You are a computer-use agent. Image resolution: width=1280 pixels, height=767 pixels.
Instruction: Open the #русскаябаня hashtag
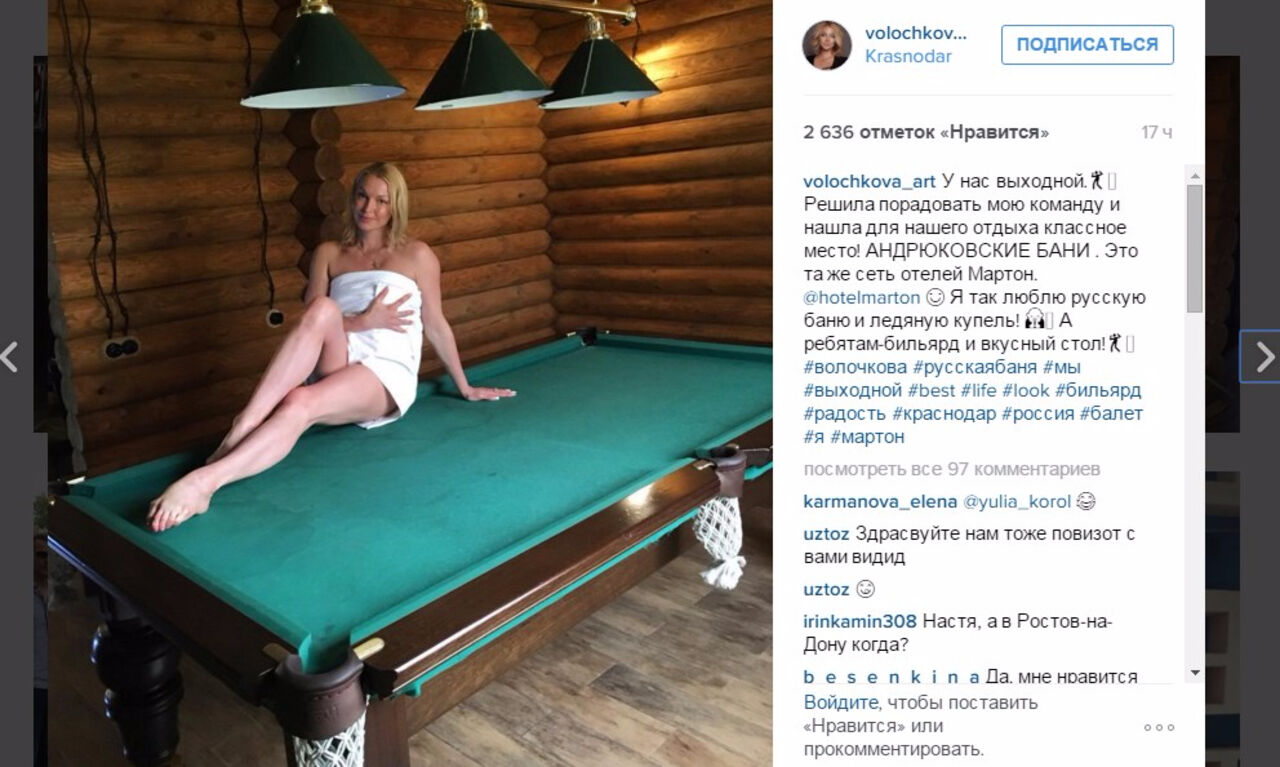pos(973,367)
